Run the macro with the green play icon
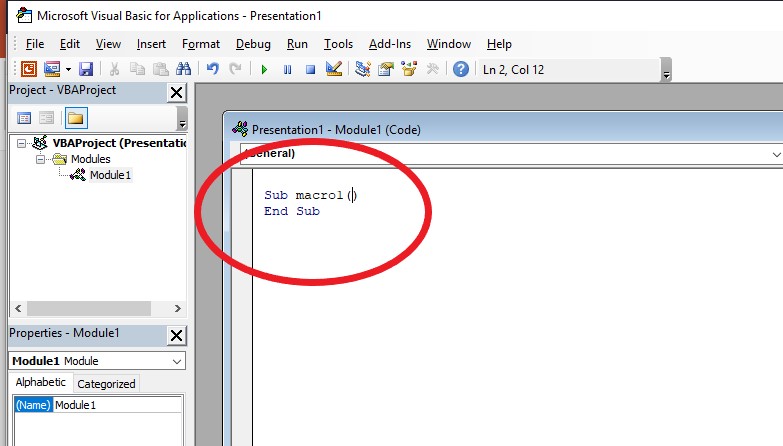 (x=264, y=69)
